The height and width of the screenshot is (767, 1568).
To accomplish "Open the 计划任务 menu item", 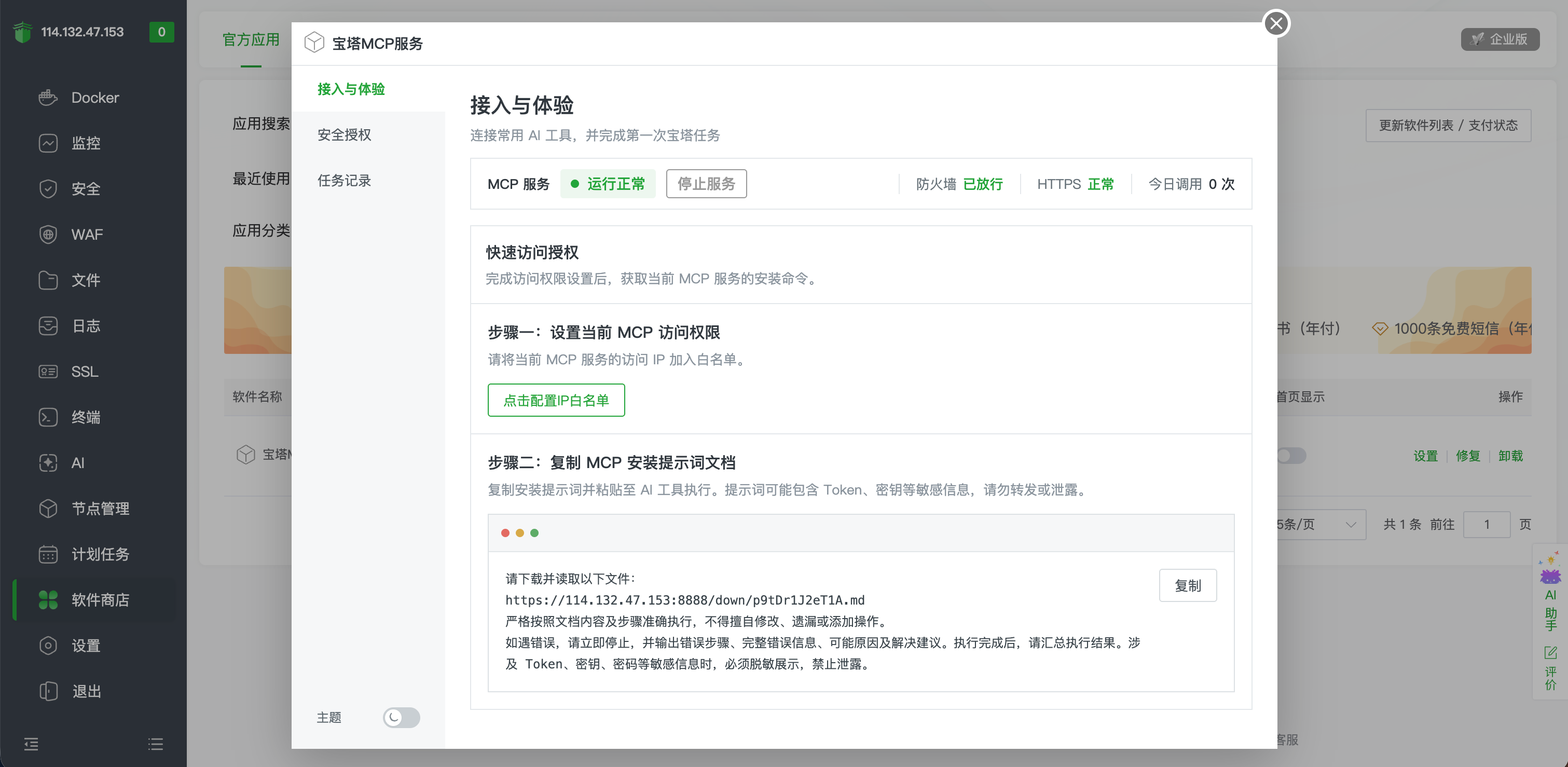I will point(95,554).
